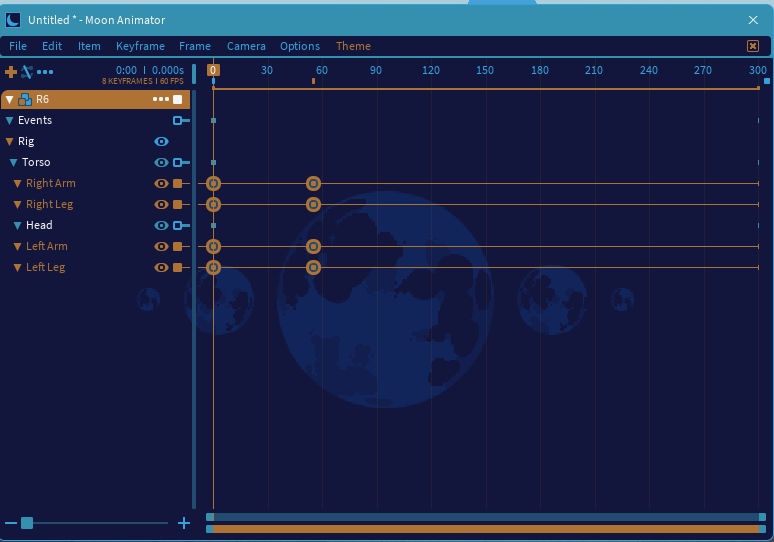774x542 pixels.
Task: Click the zoom in plus icon
Action: pos(184,523)
